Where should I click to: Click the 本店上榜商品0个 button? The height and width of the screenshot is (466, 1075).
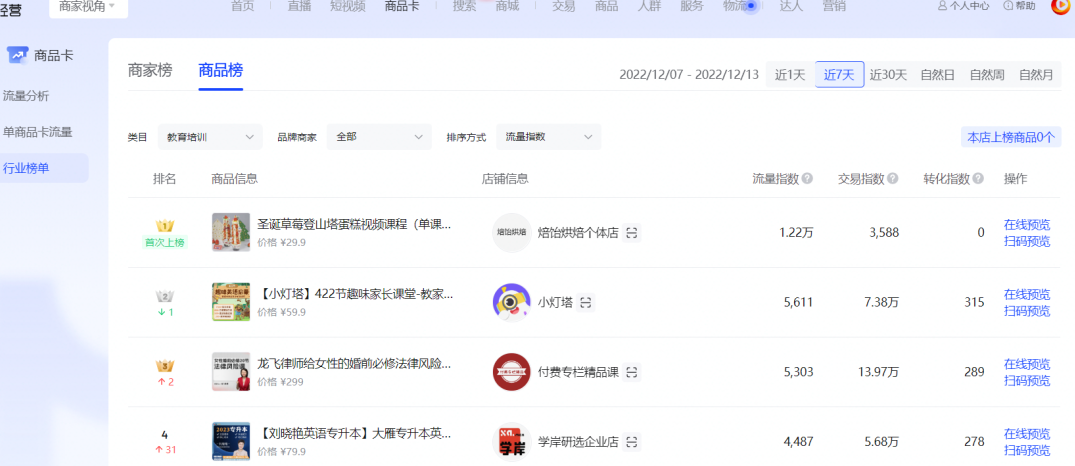1011,137
